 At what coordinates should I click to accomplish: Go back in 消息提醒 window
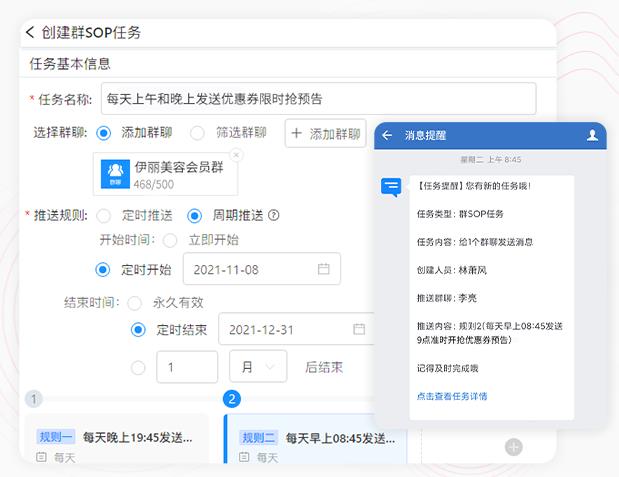[387, 135]
